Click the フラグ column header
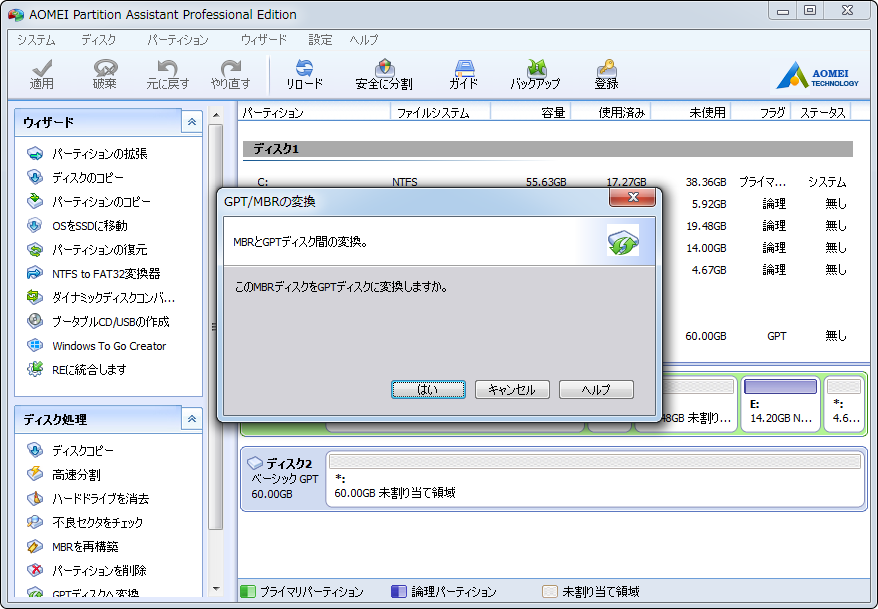878x609 pixels. [761, 113]
